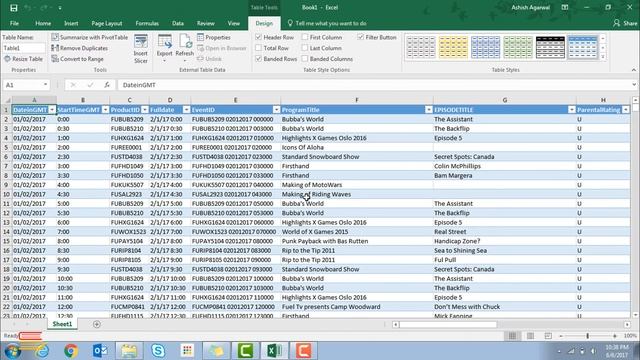Switch to Normal view in status bar
Viewport: 640px width, 360px height.
512,336
